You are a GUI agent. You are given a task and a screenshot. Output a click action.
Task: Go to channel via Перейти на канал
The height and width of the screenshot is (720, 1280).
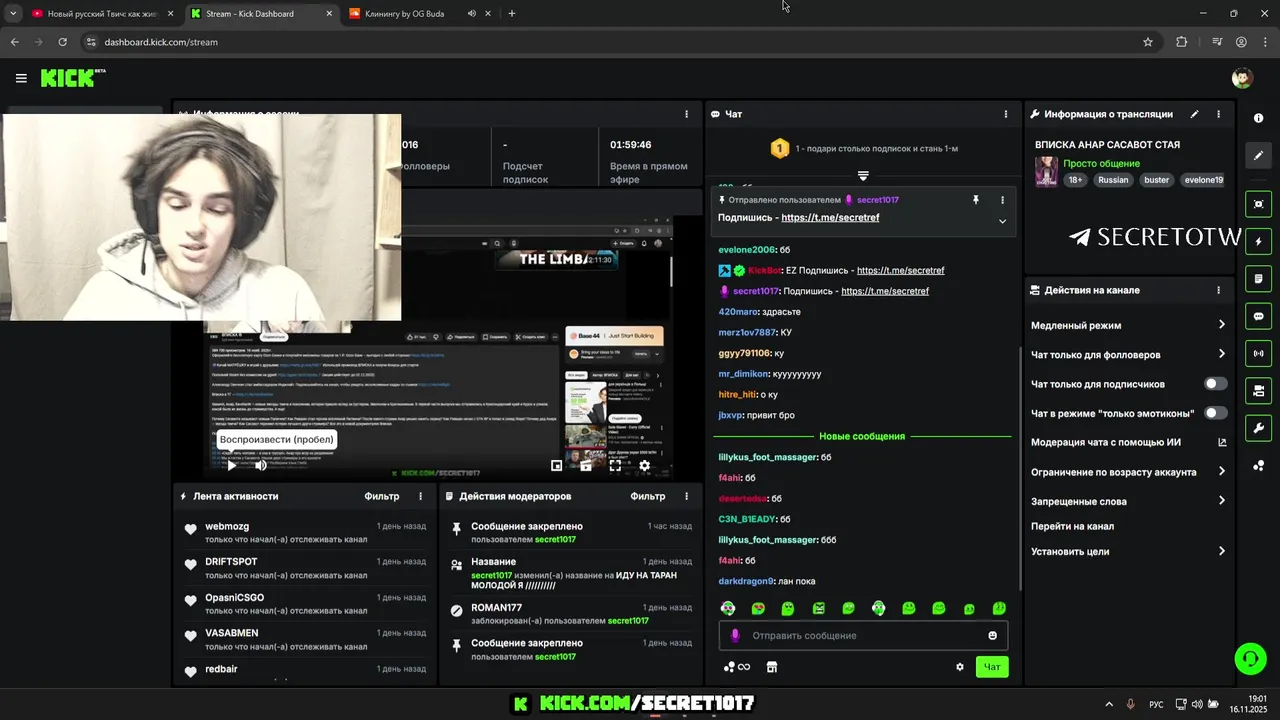(x=1072, y=526)
